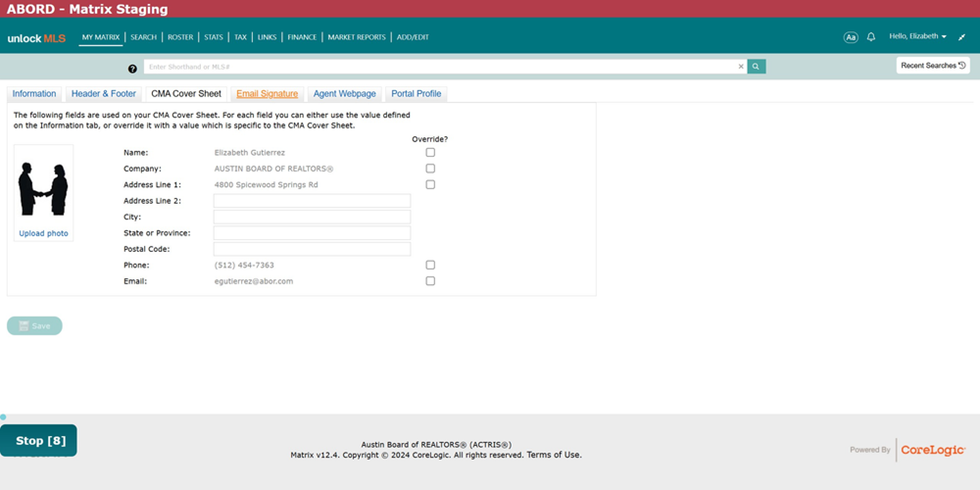The image size is (980, 490).
Task: Click the AUSTIN BOARD OF REALTORS® company value
Action: [x=274, y=169]
